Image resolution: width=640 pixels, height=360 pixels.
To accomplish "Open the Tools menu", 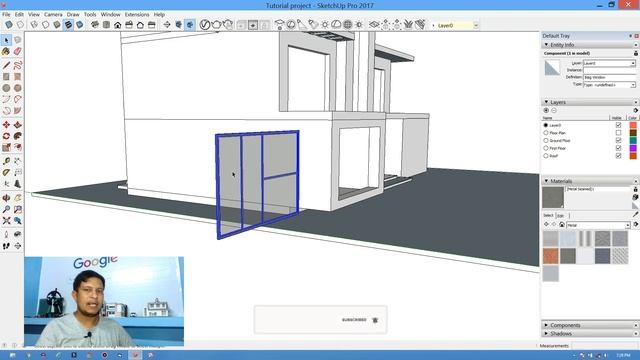I will point(90,14).
